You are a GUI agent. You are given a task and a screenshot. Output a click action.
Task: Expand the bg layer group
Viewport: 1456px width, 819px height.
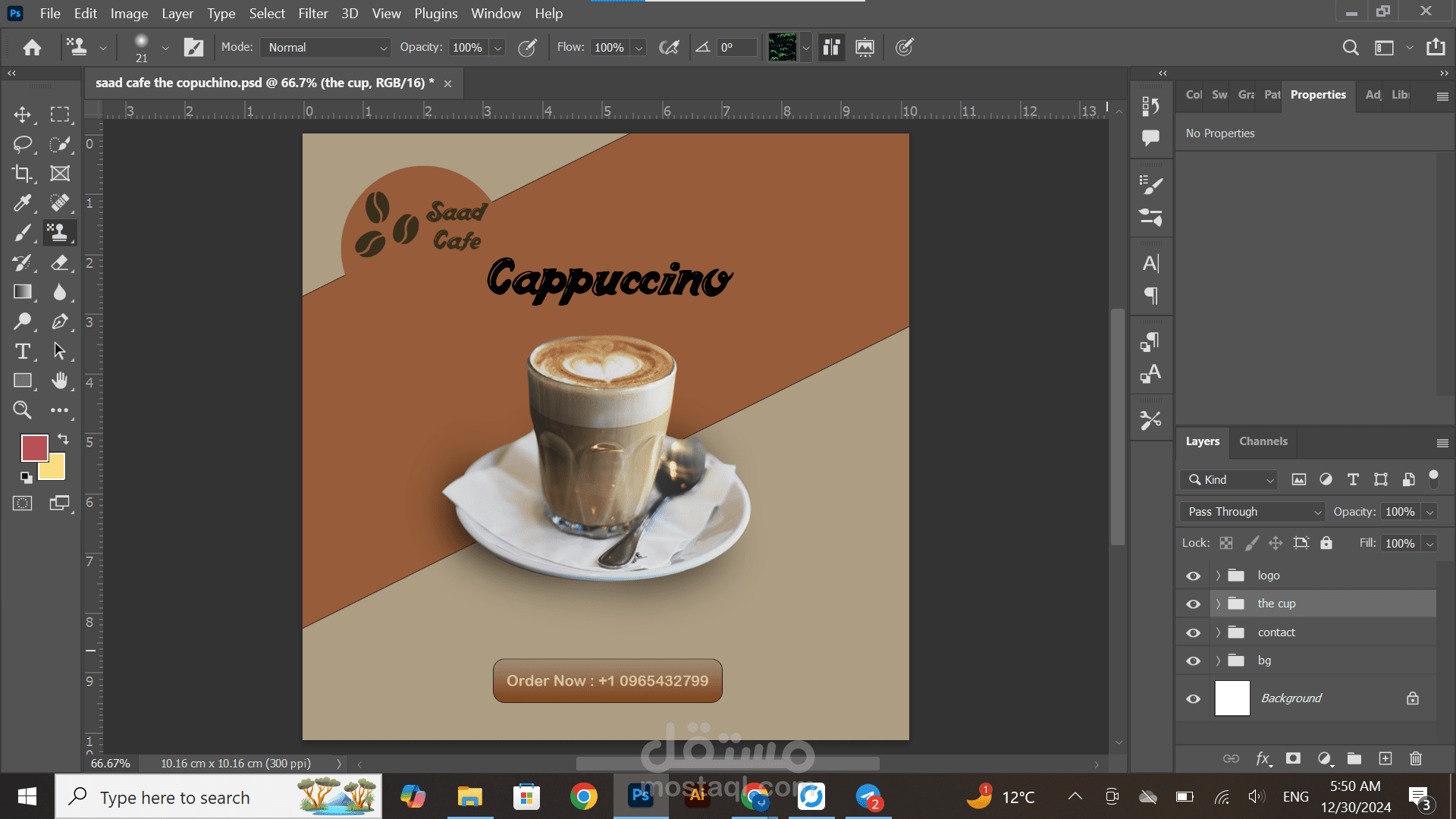pos(1218,661)
